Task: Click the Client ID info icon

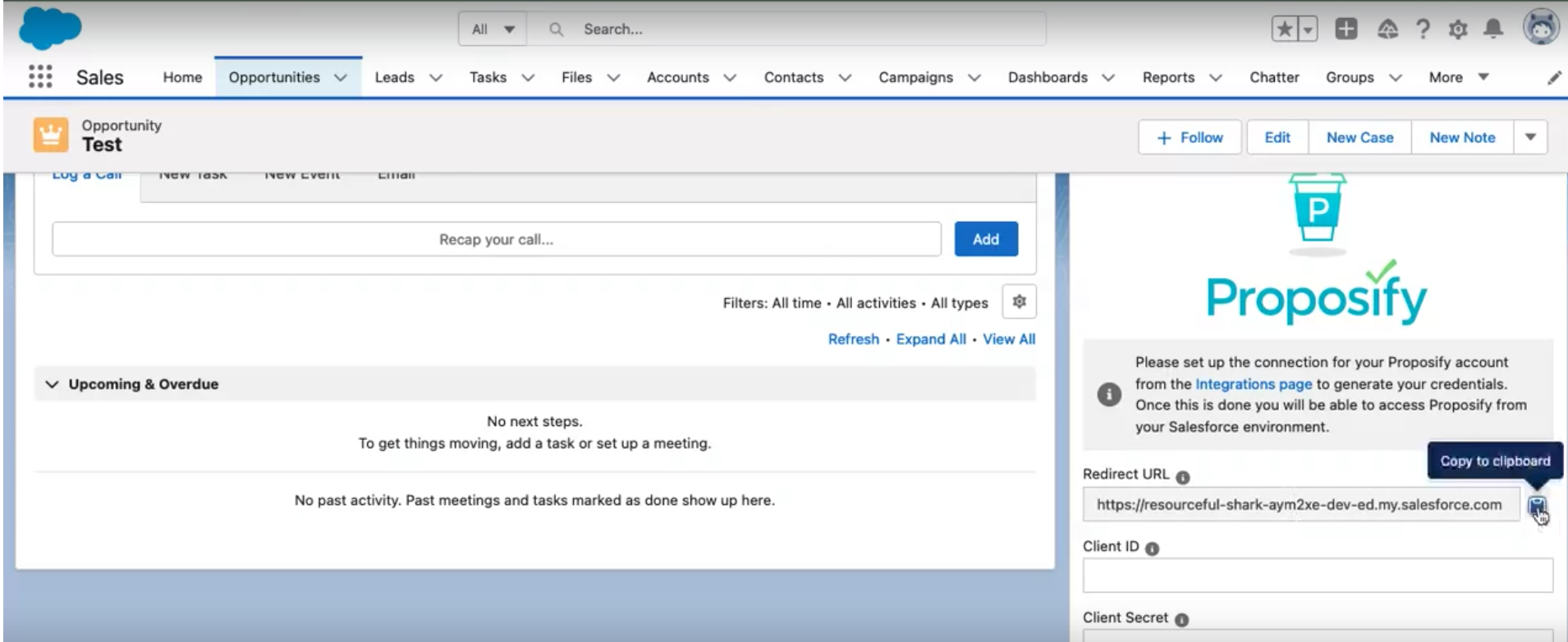Action: click(x=1153, y=548)
